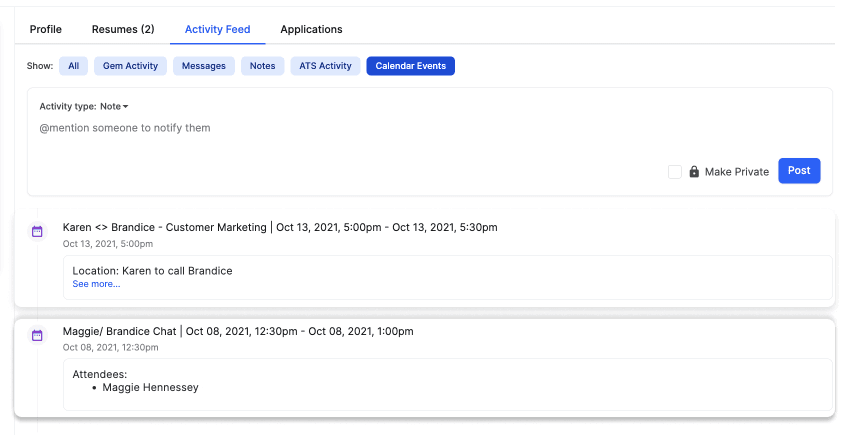
Task: Go to the Applications tab
Action: 311,29
